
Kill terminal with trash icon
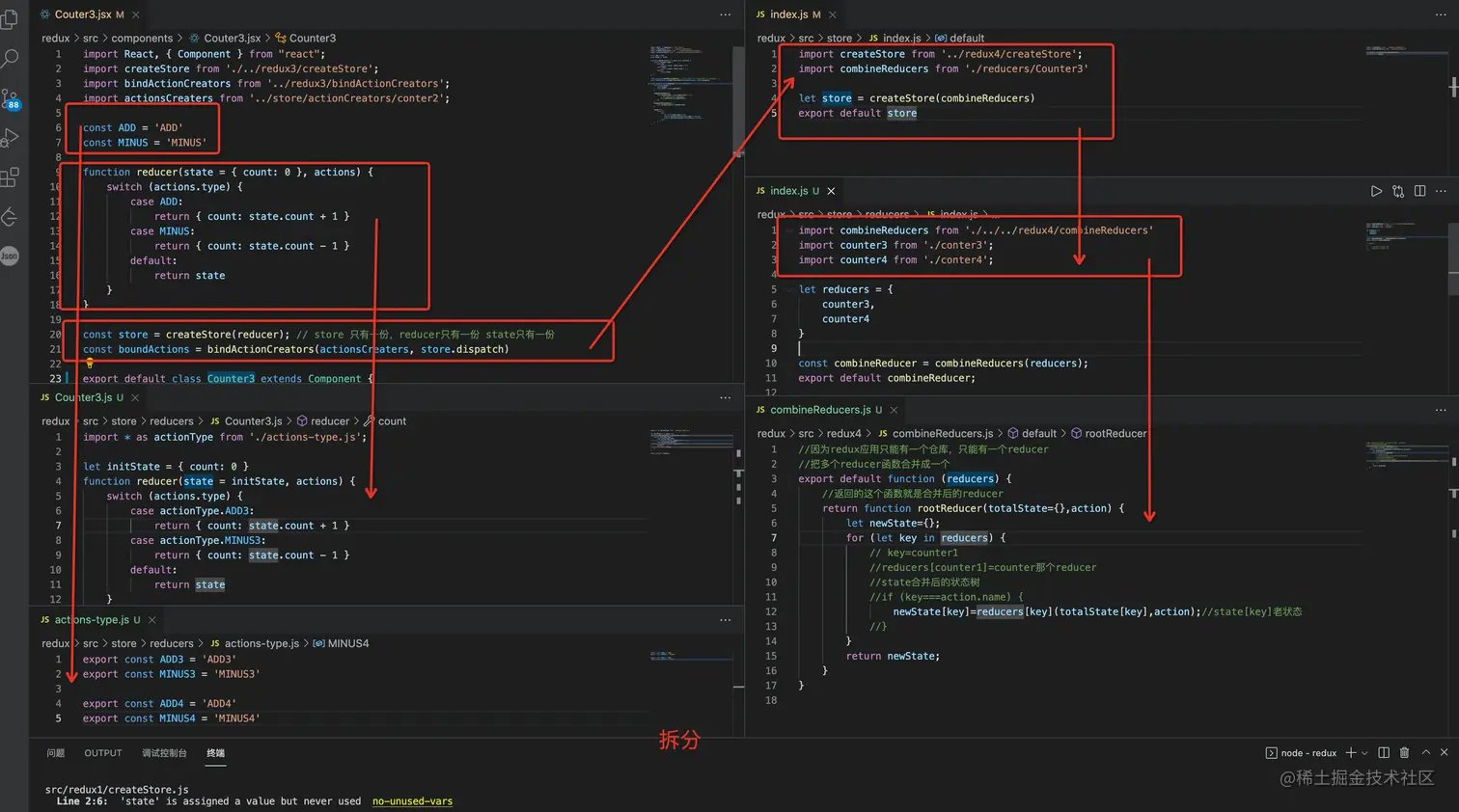click(x=1404, y=752)
